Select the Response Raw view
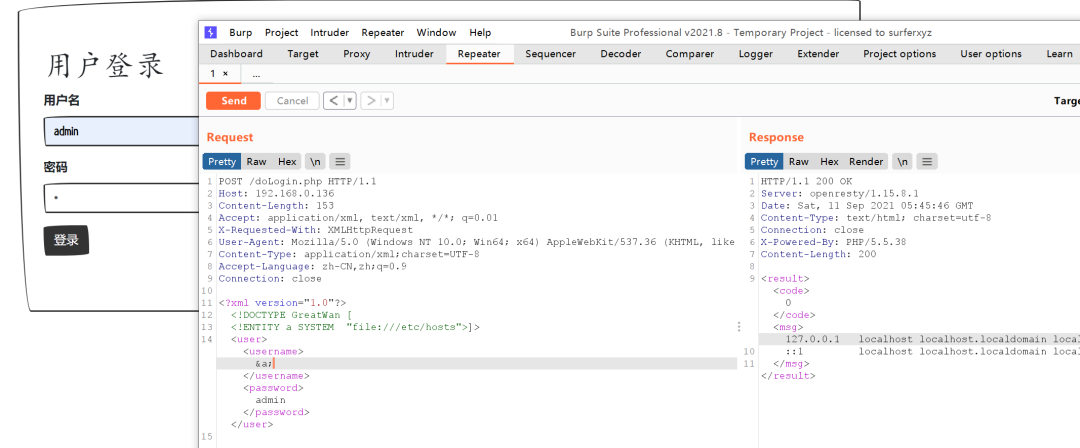This screenshot has width=1080, height=448. [x=798, y=161]
